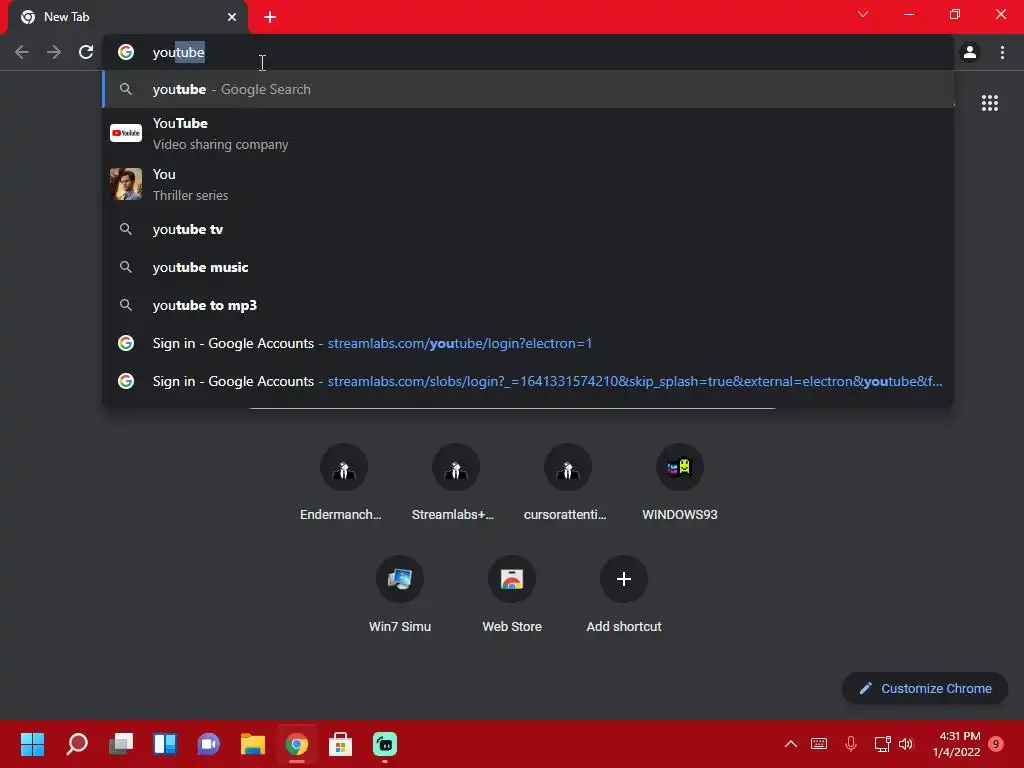This screenshot has width=1024, height=768.
Task: Pick the 'youtube tv' suggestion
Action: point(529,229)
